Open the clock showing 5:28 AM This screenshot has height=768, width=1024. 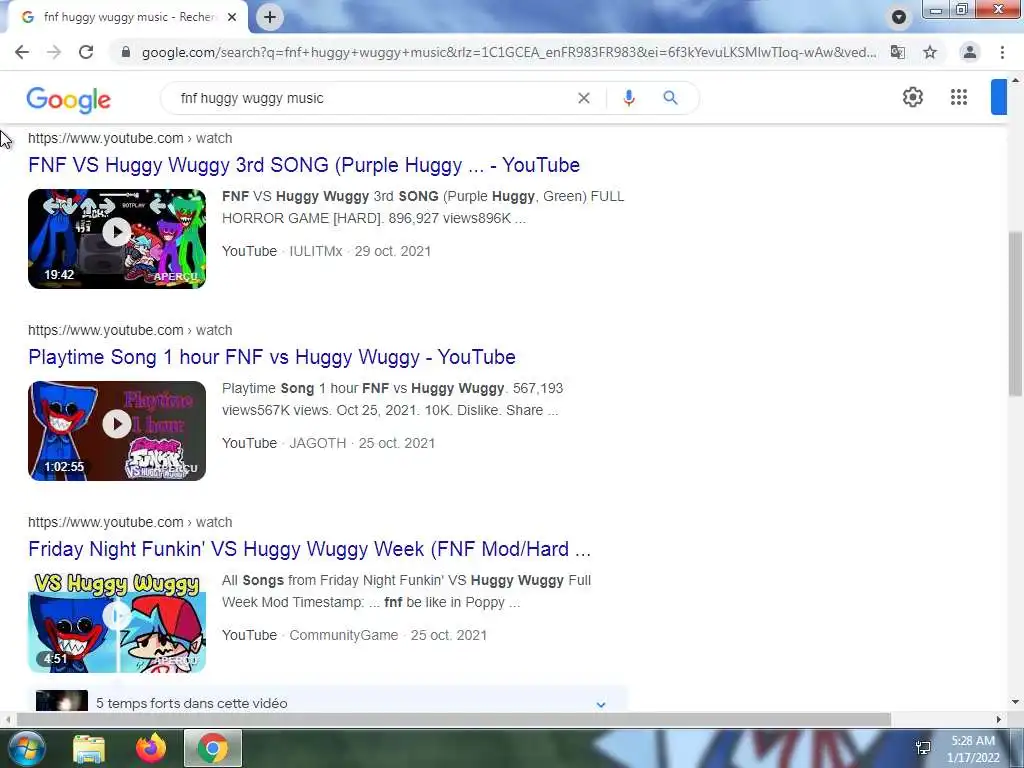[974, 749]
